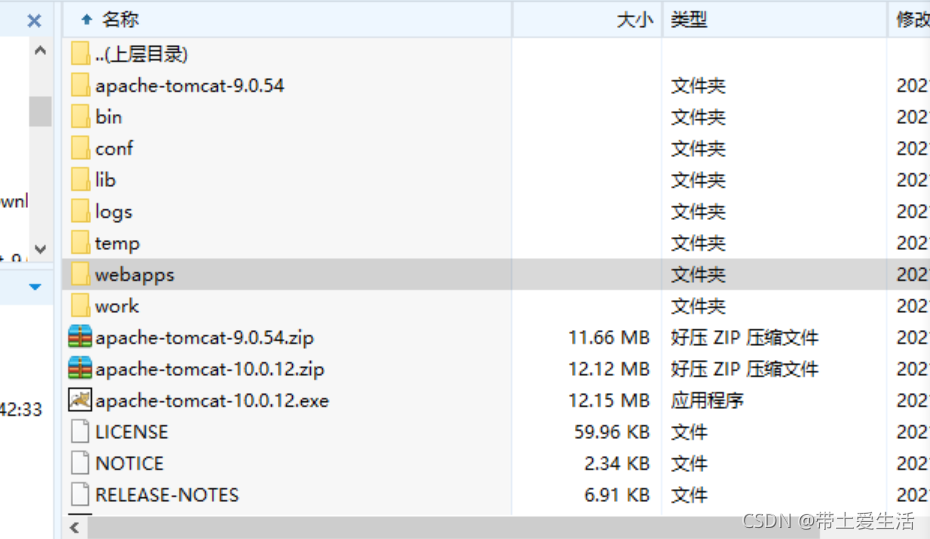Click the bin folder icon

(80, 117)
